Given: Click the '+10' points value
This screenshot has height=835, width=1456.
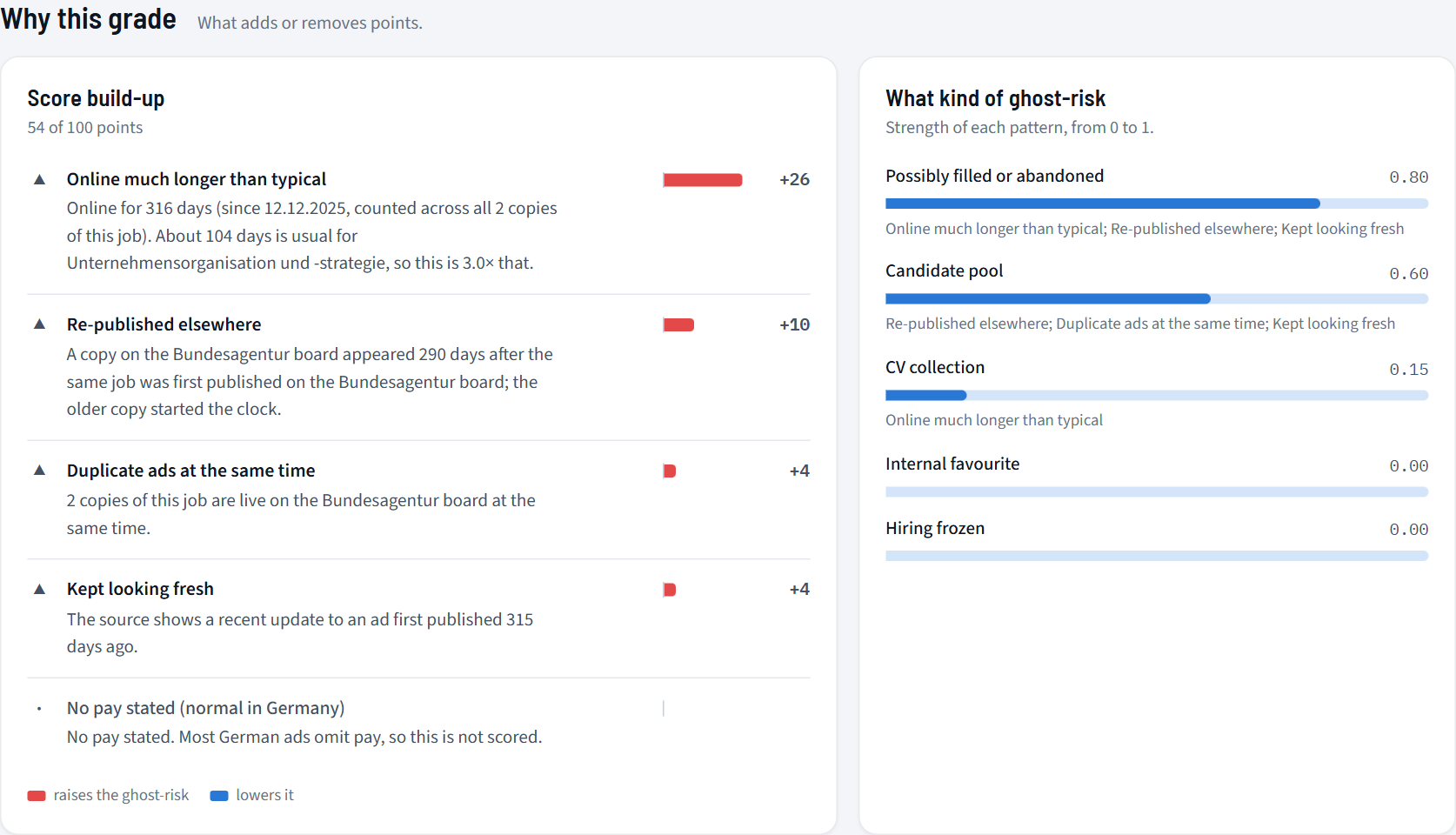Looking at the screenshot, I should [794, 325].
